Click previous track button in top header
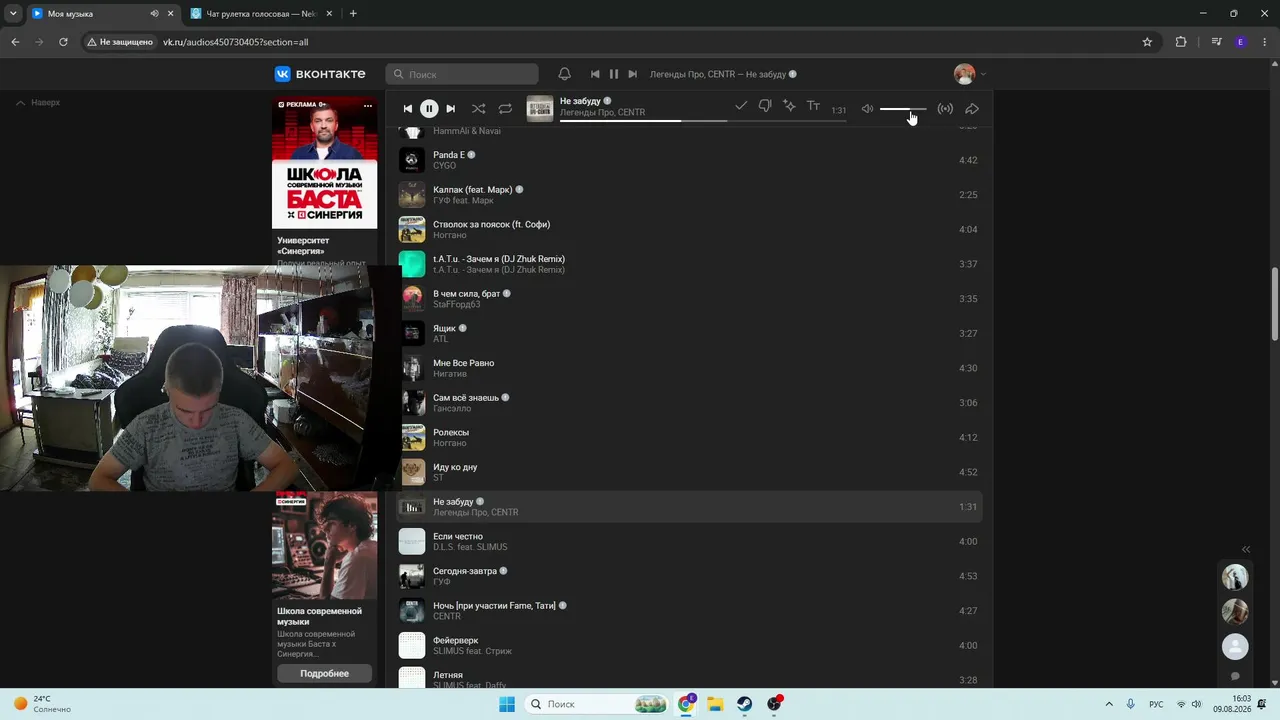 click(595, 74)
